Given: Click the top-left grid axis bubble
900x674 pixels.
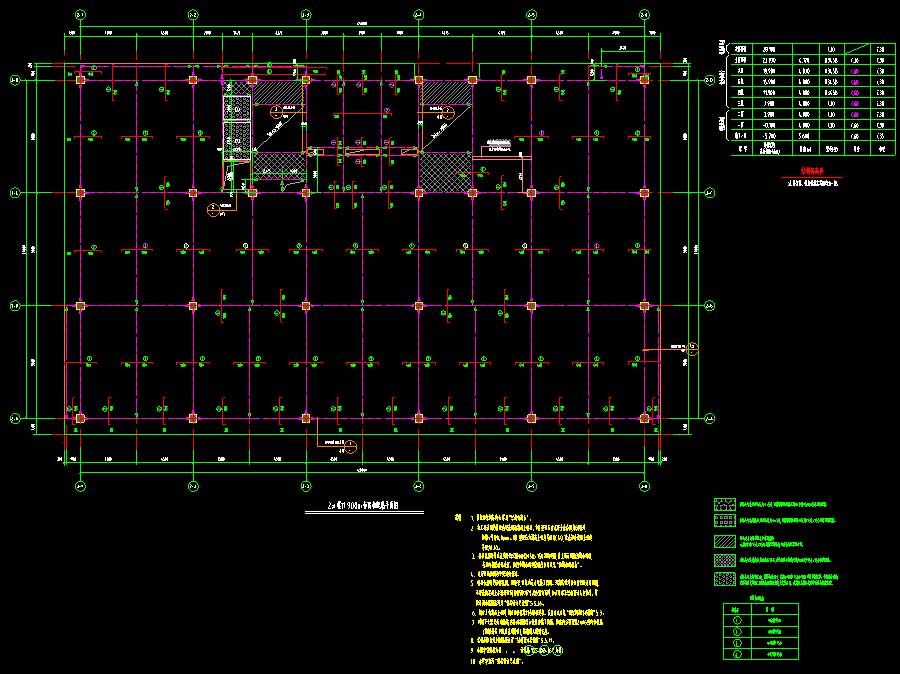Looking at the screenshot, I should [81, 15].
